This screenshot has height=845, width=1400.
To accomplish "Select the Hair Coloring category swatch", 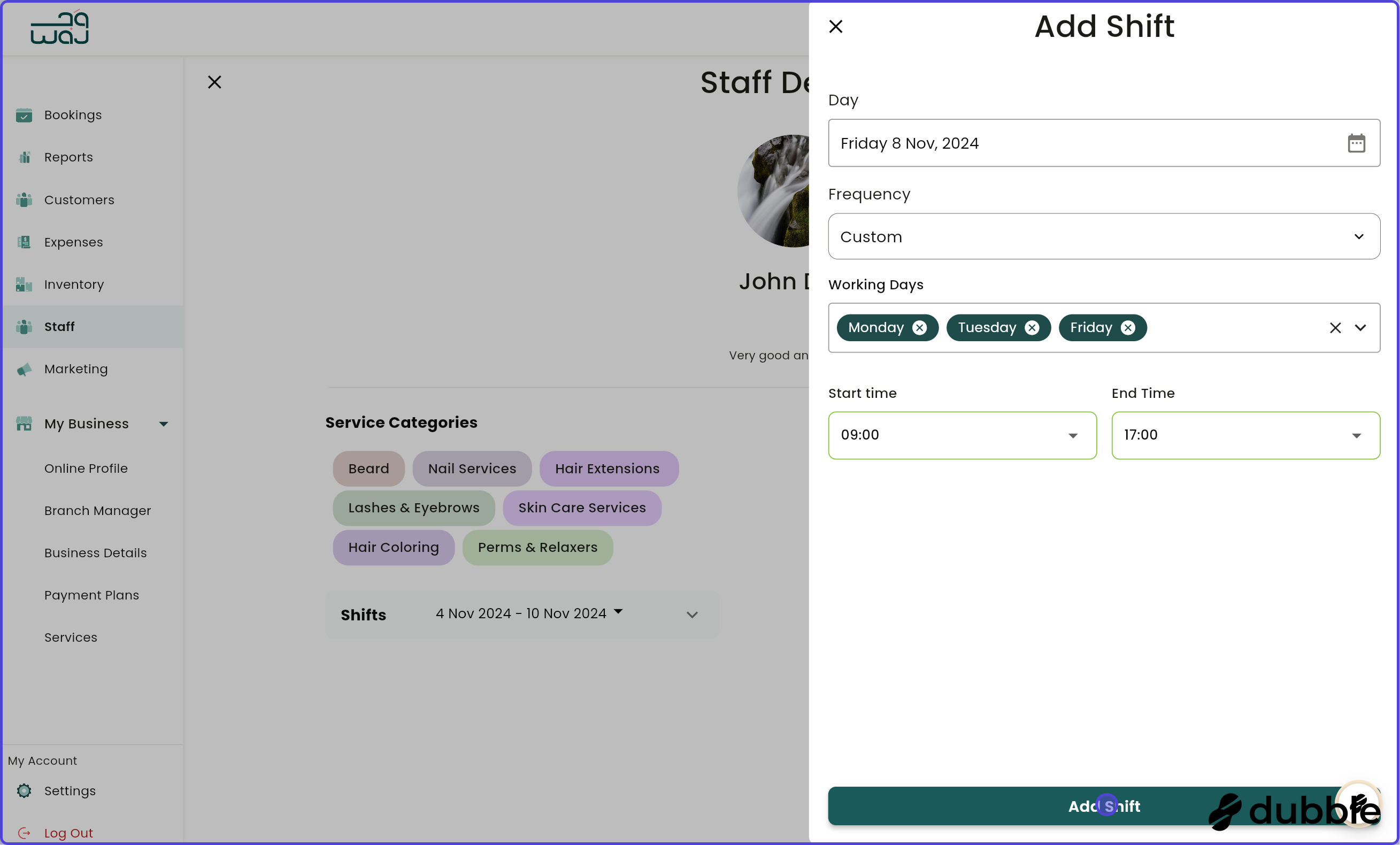I will click(x=393, y=547).
